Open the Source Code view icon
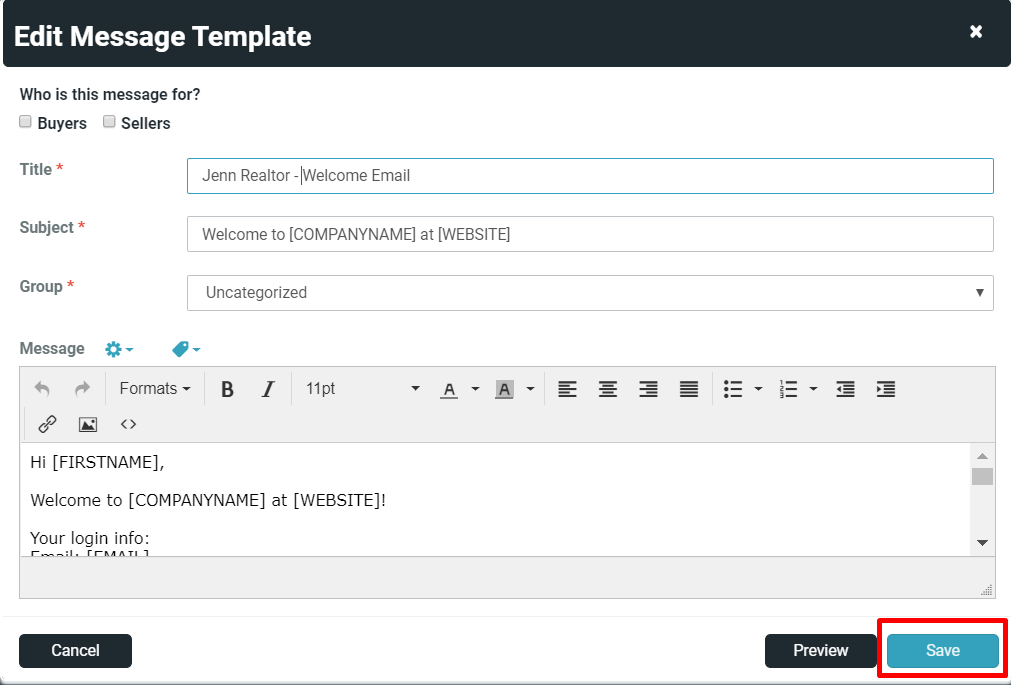 point(128,424)
